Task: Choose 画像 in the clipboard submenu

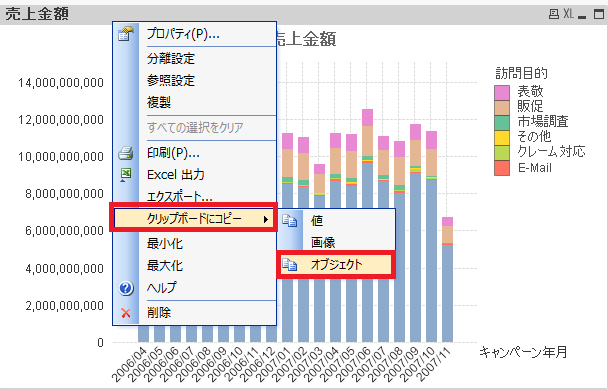Action: pos(323,242)
